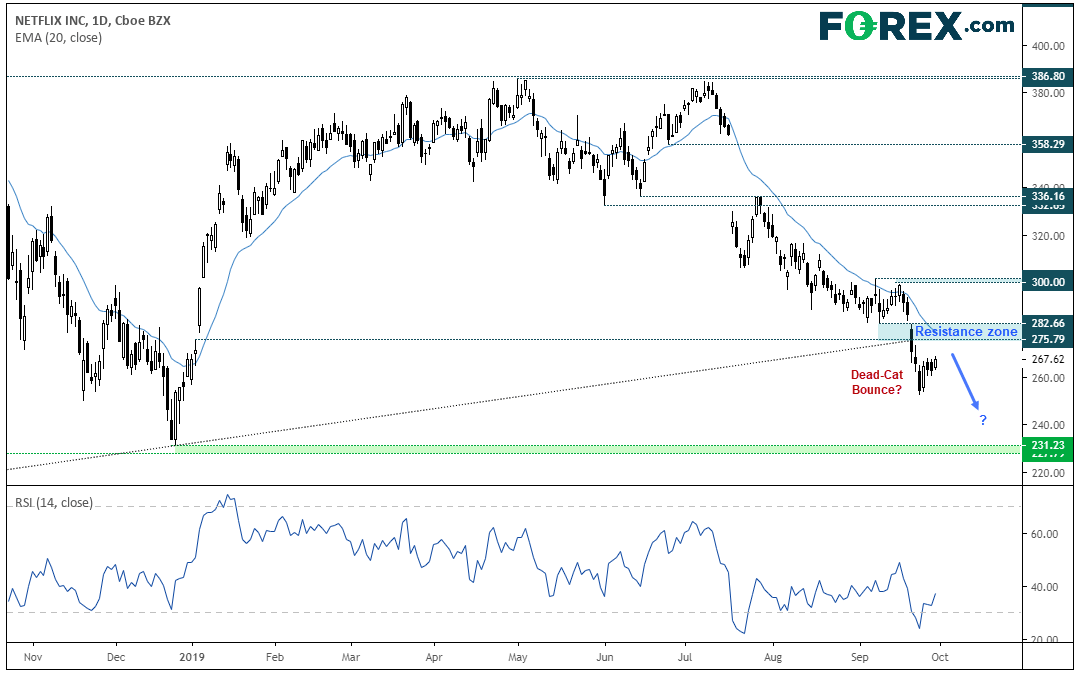Click the 240.00 price axis tick
The height and width of the screenshot is (675, 1080).
(1048, 425)
